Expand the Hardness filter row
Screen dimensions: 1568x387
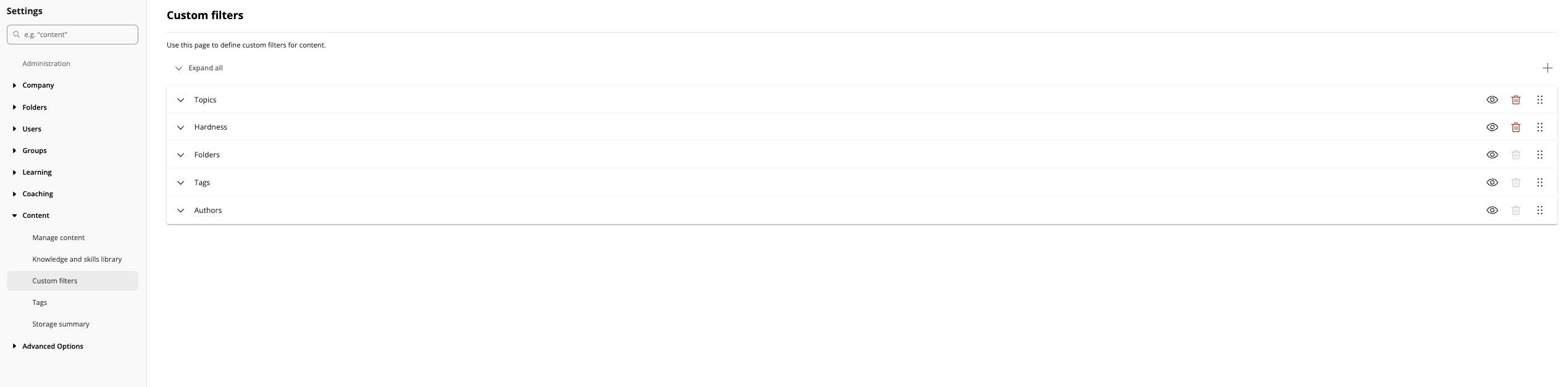(180, 128)
